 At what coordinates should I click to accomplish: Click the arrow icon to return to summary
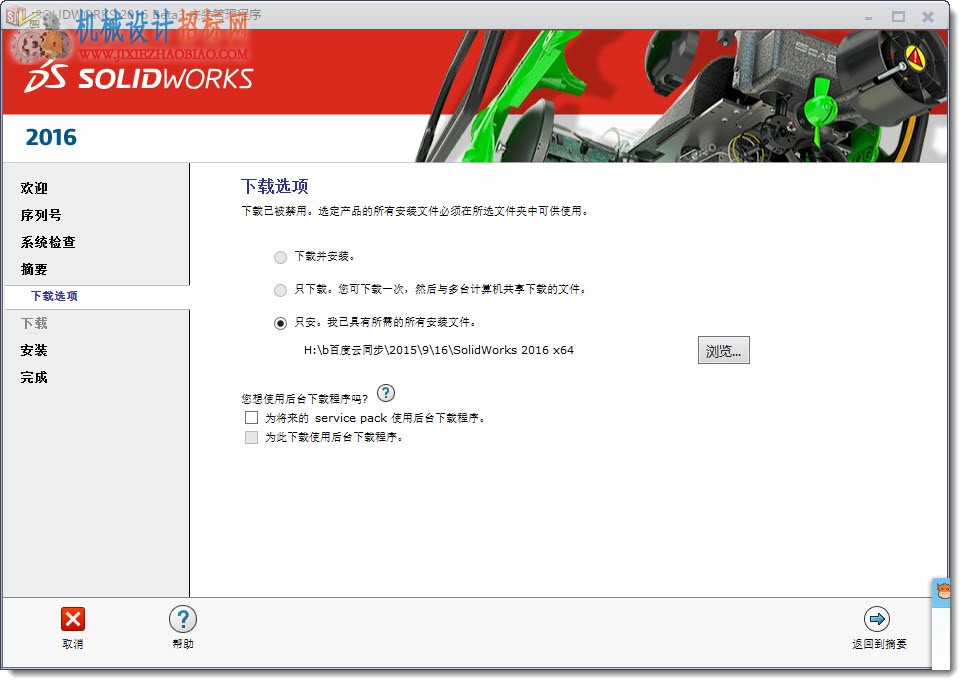click(877, 619)
